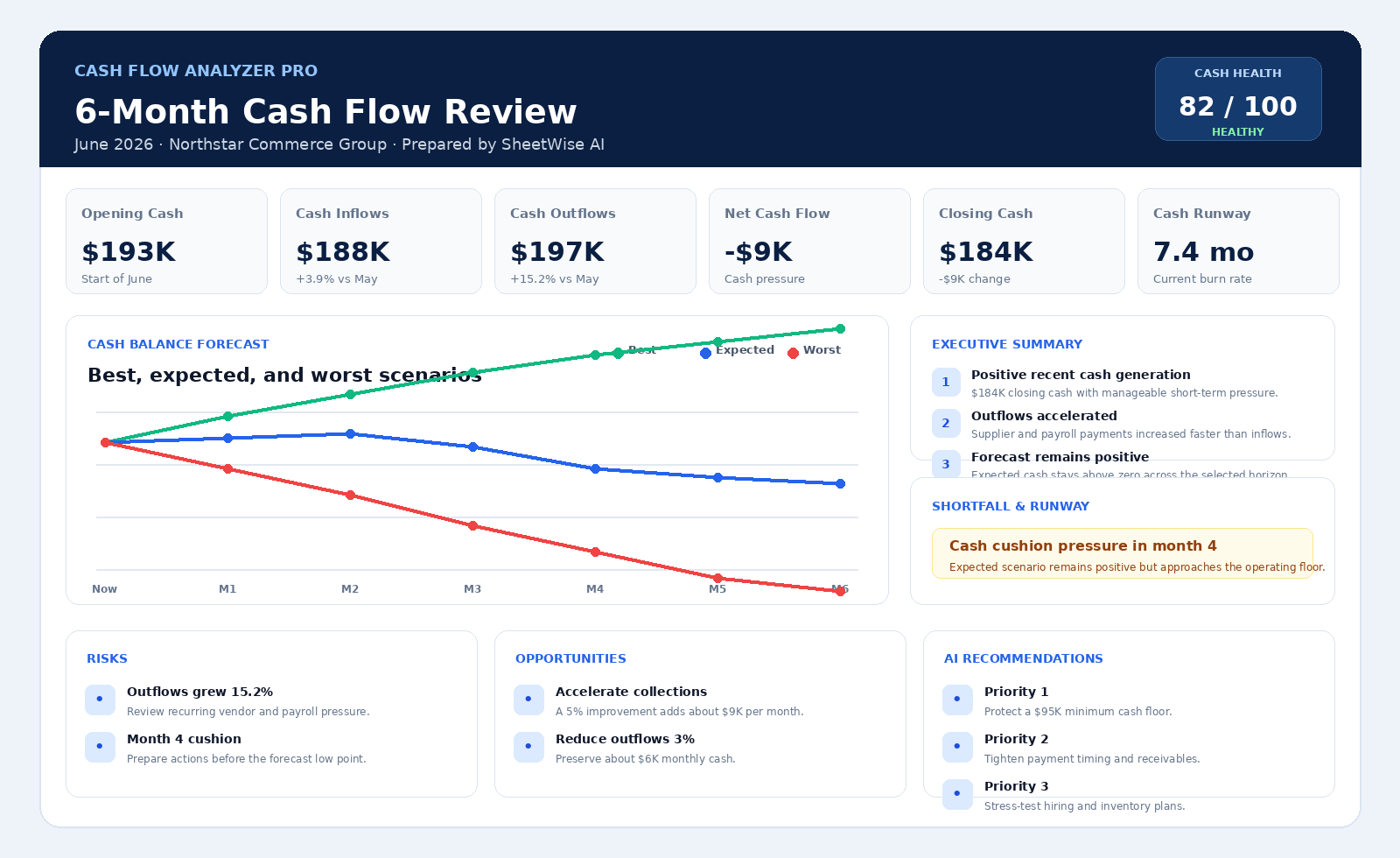This screenshot has width=1400, height=858.
Task: Click the CASH FLOW ANALYZER PRO title
Action: pos(196,71)
